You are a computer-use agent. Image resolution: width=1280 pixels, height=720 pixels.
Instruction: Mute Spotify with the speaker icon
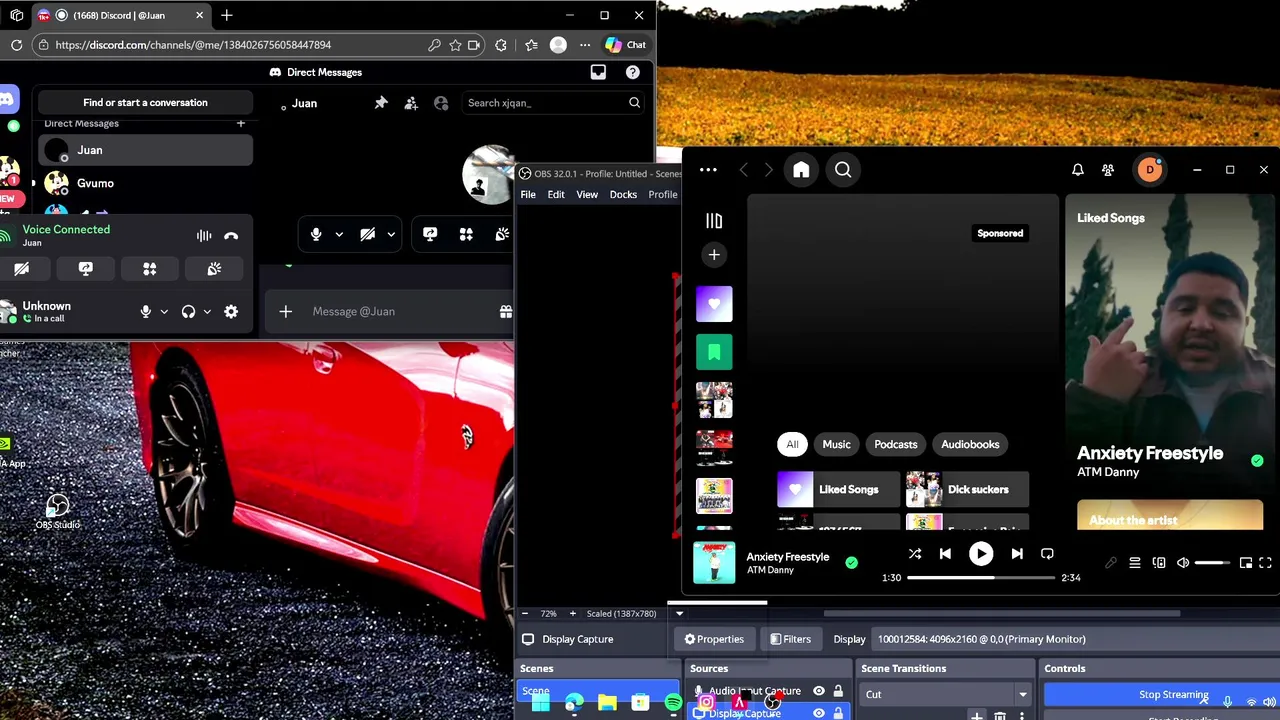click(x=1183, y=563)
